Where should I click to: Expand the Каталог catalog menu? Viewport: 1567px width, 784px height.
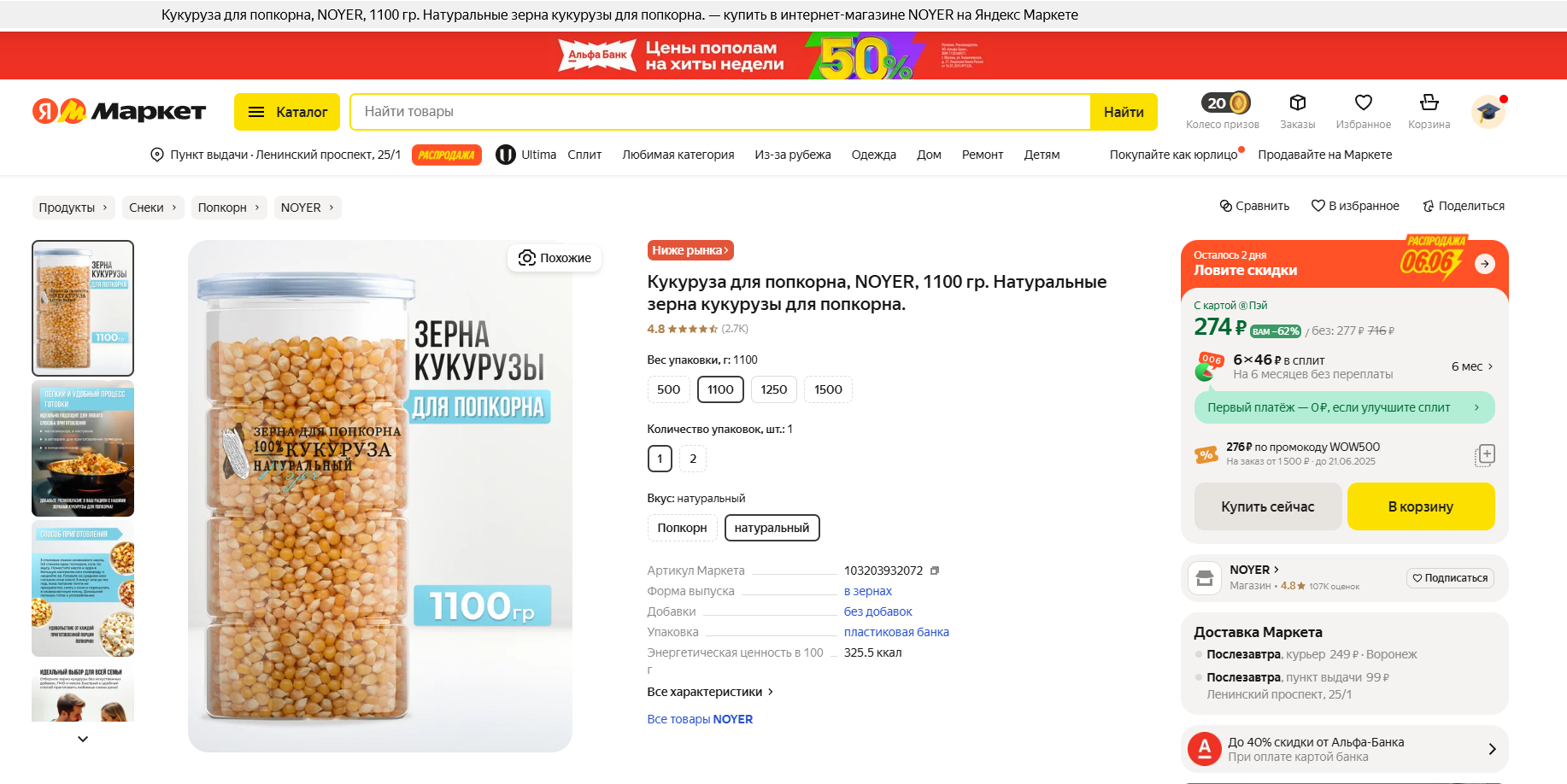point(287,112)
